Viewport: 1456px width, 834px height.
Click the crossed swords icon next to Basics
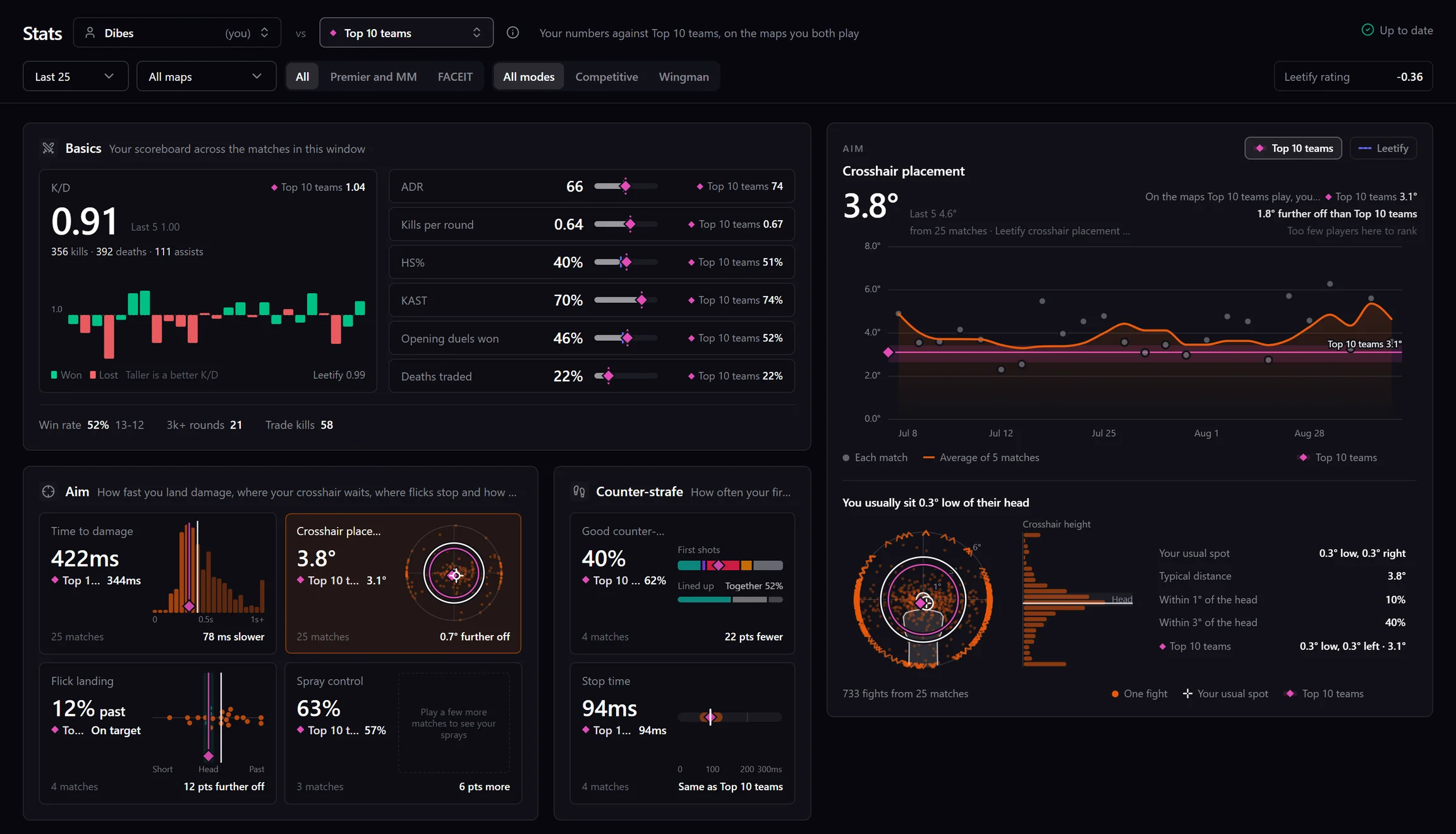click(49, 148)
